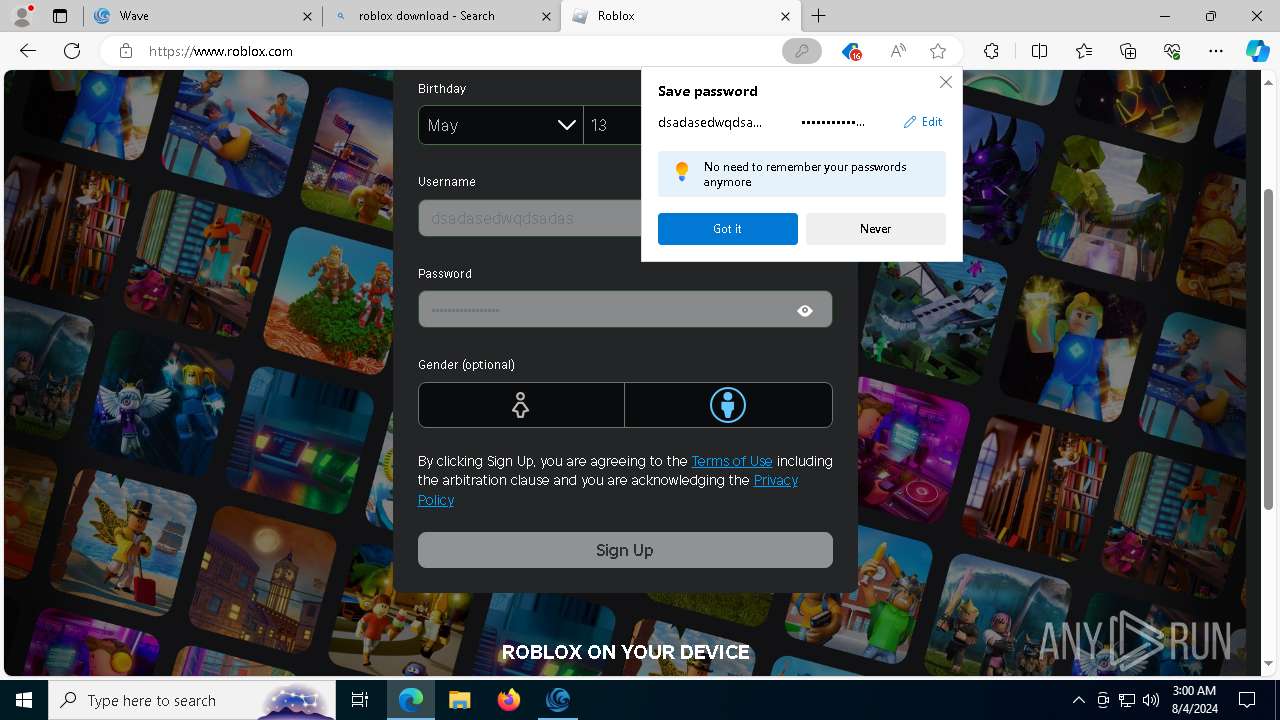Add this page to favorites star
The image size is (1280, 720).
[x=938, y=51]
